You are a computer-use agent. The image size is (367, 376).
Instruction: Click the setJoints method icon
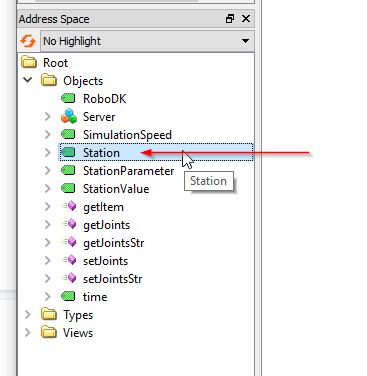(69, 260)
